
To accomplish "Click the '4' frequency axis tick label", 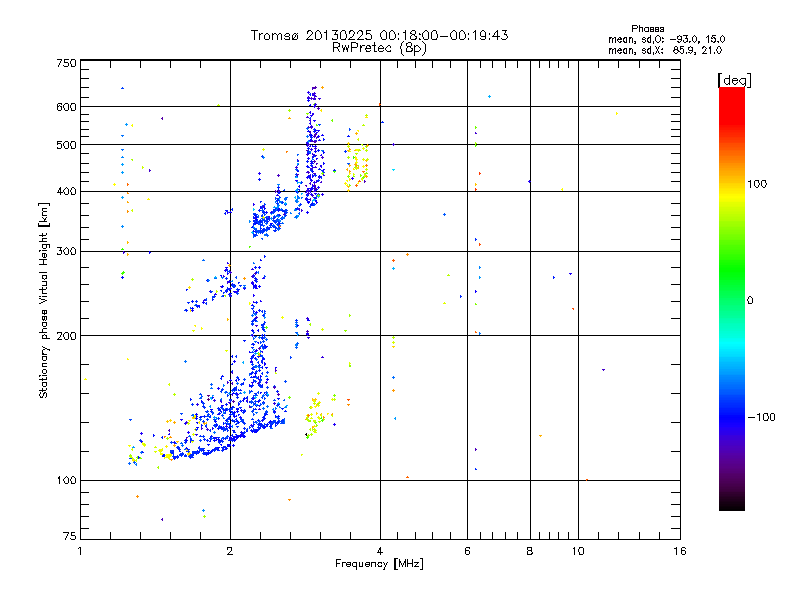I will (x=380, y=551).
